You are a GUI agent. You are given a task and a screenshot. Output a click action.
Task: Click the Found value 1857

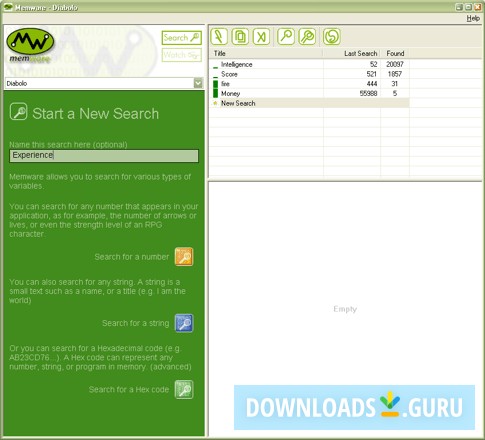tap(395, 74)
